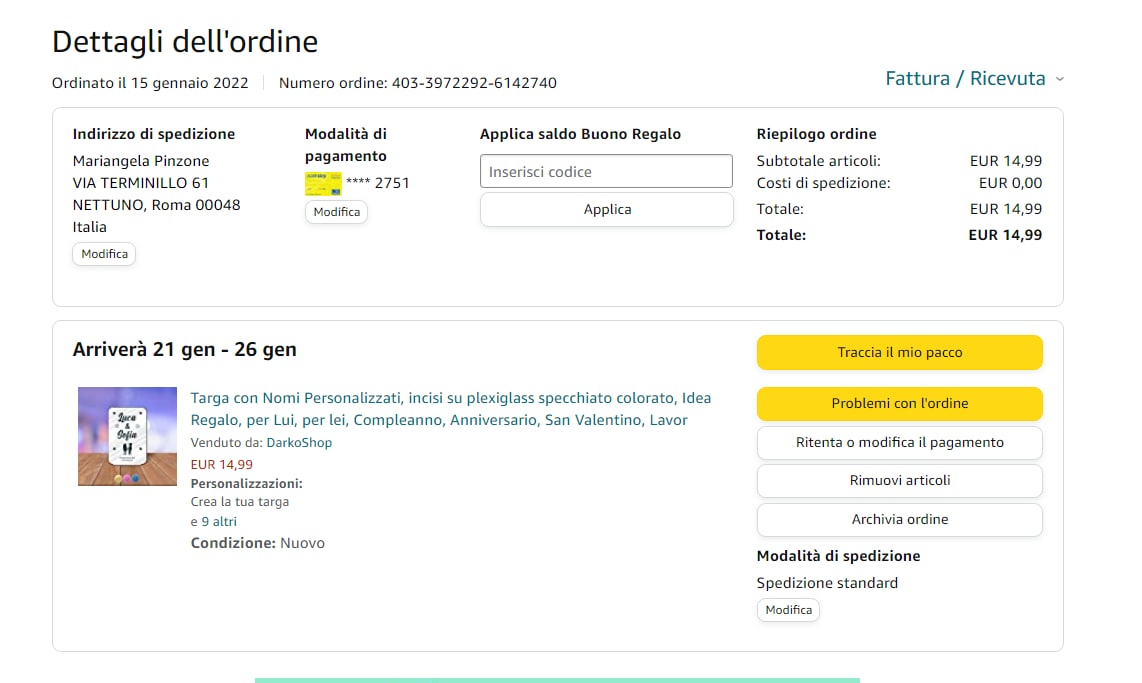Click the payment card icon
Image resolution: width=1142 pixels, height=683 pixels.
pyautogui.click(x=323, y=183)
